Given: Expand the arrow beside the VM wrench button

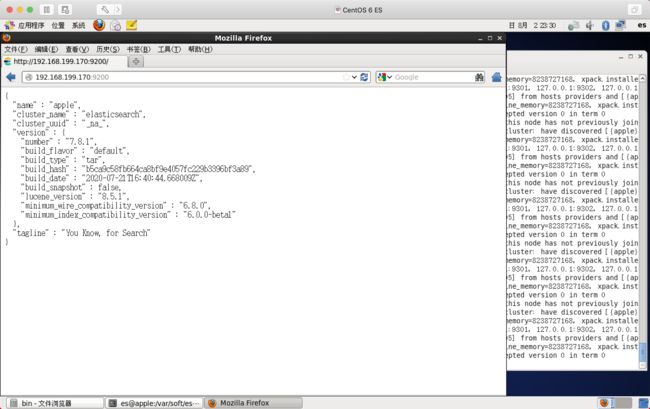Looking at the screenshot, I should [117, 10].
